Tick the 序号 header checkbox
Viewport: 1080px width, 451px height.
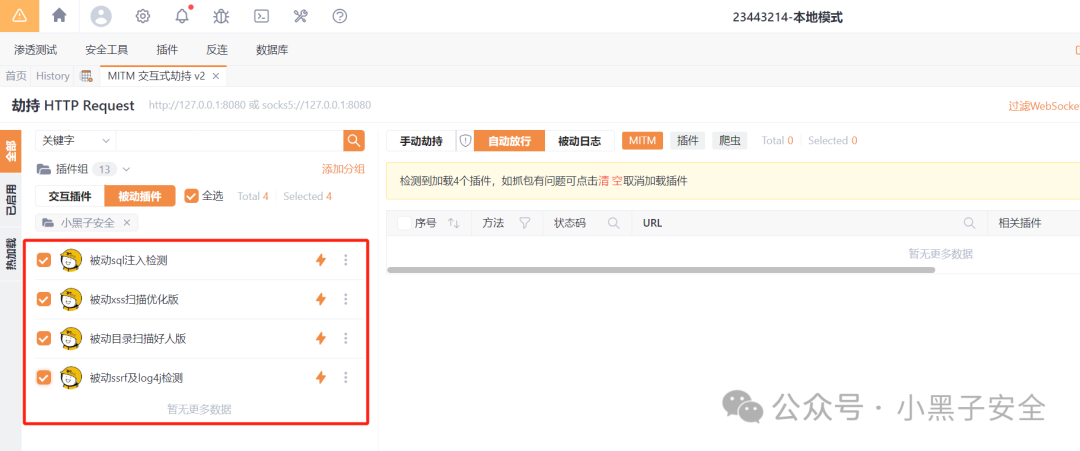[404, 223]
